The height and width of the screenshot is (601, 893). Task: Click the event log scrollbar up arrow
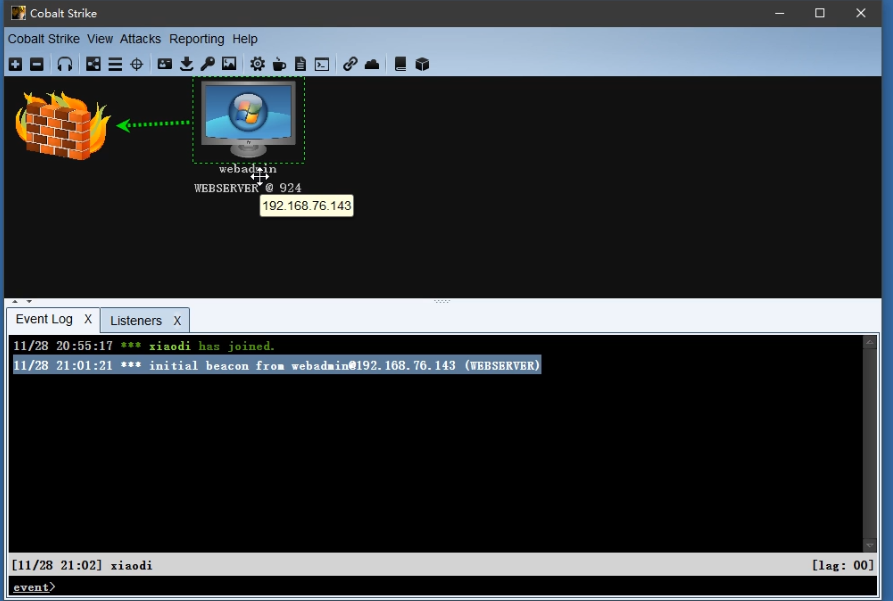(x=869, y=342)
